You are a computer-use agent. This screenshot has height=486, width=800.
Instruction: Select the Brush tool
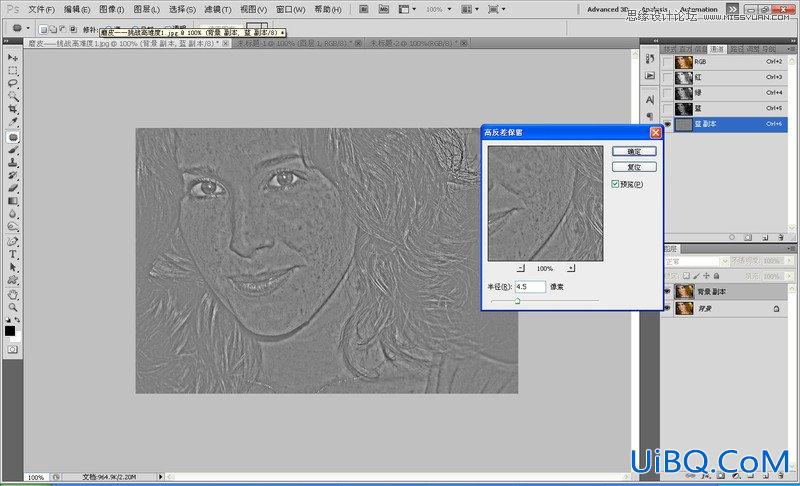point(13,150)
